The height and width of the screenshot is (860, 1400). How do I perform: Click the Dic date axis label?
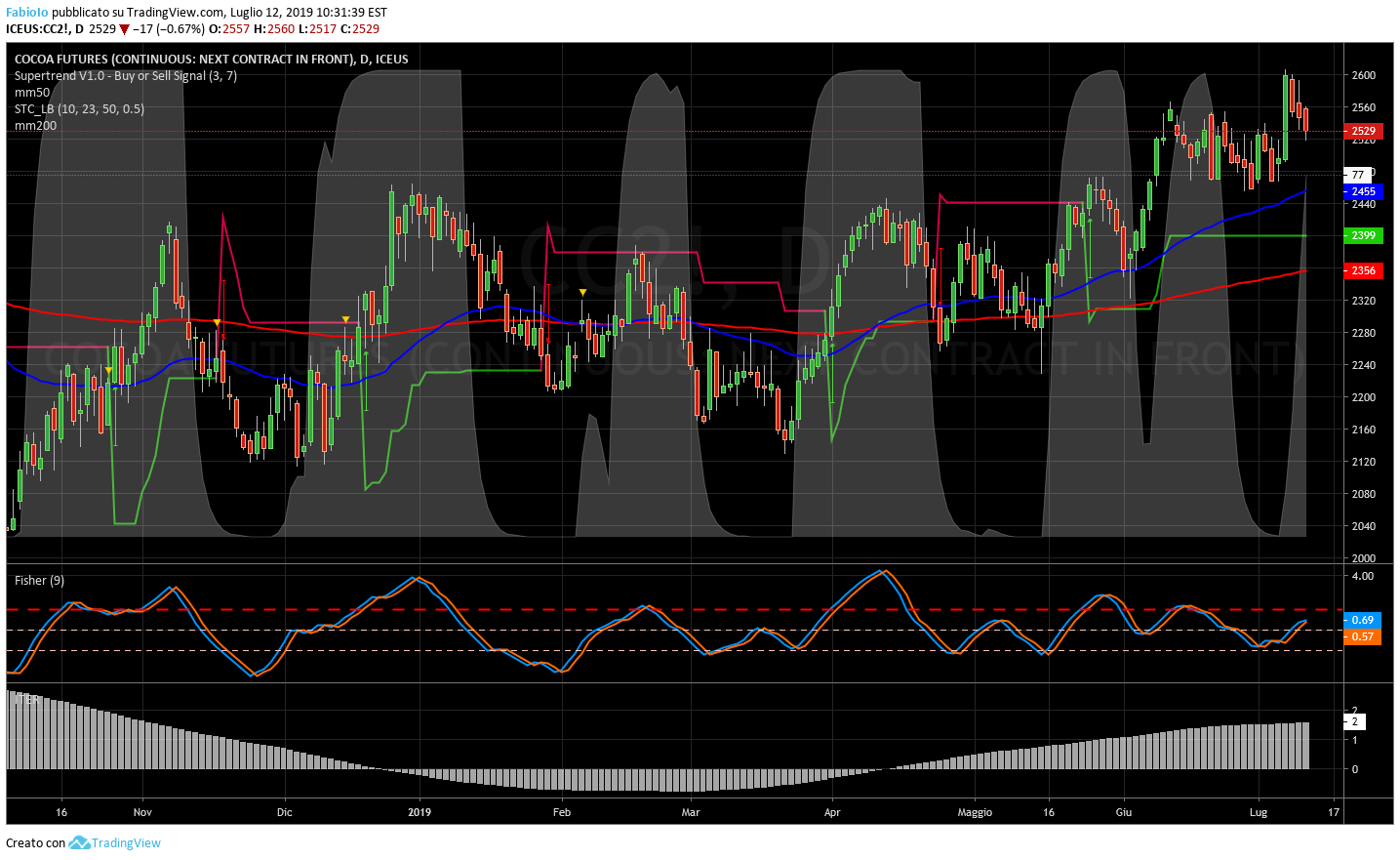click(285, 812)
